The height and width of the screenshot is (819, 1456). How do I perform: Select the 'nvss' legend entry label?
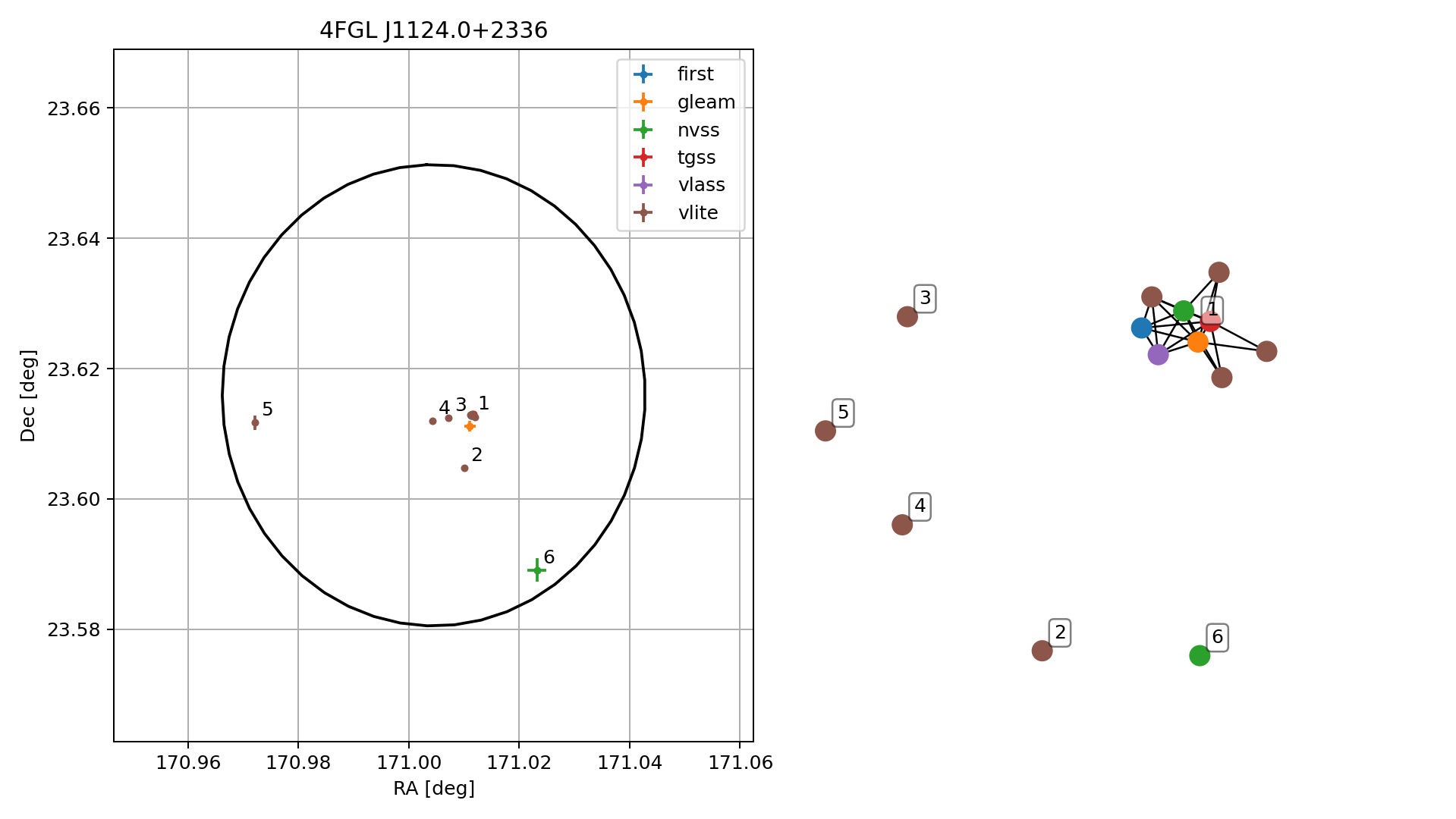pyautogui.click(x=698, y=130)
